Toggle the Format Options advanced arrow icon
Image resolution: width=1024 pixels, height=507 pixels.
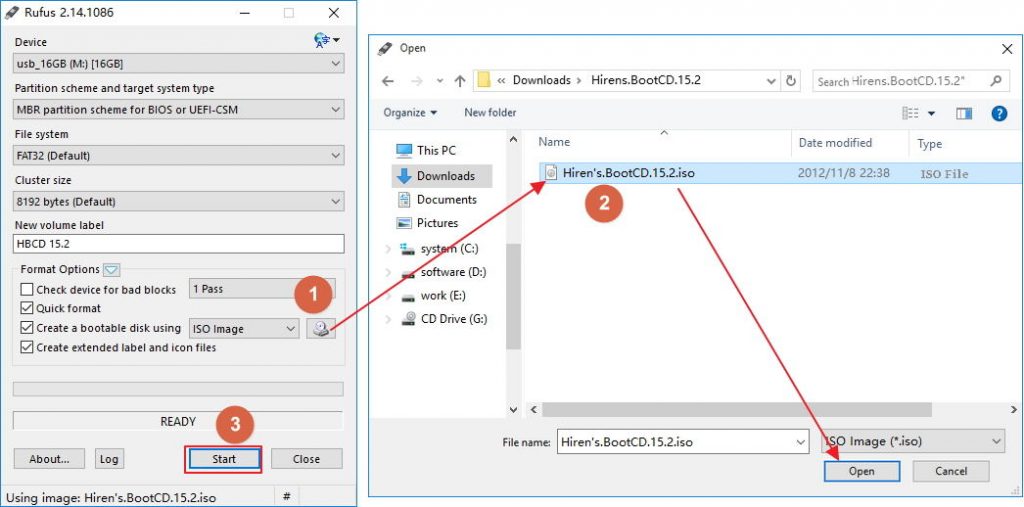coord(111,269)
